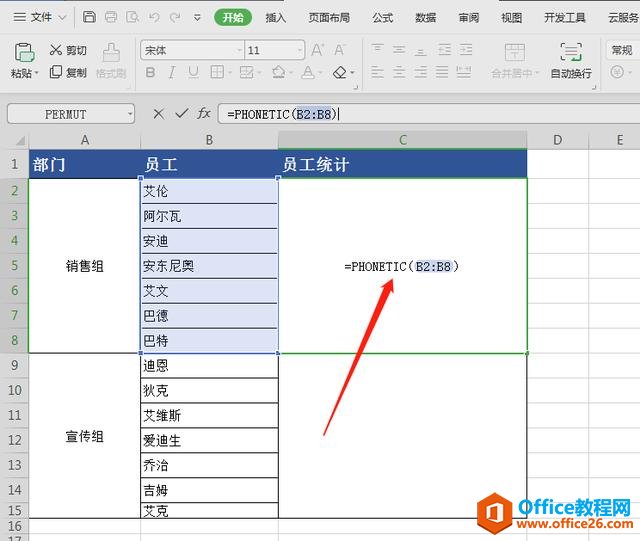Click the 格式刷 format painter

(x=111, y=60)
